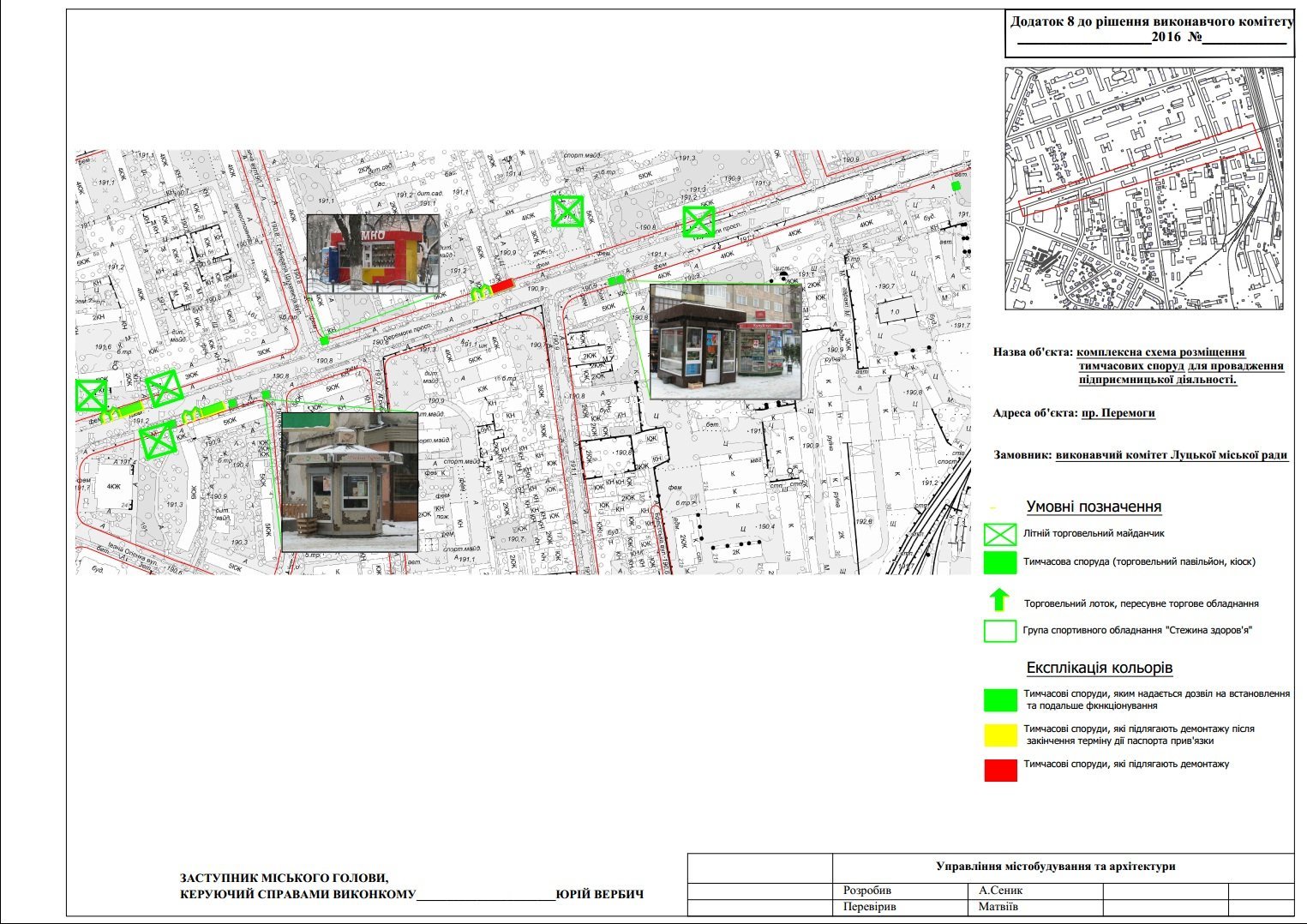Click the green square beside "Тимчасова споруда" legend entry
The height and width of the screenshot is (924, 1307).
click(999, 562)
